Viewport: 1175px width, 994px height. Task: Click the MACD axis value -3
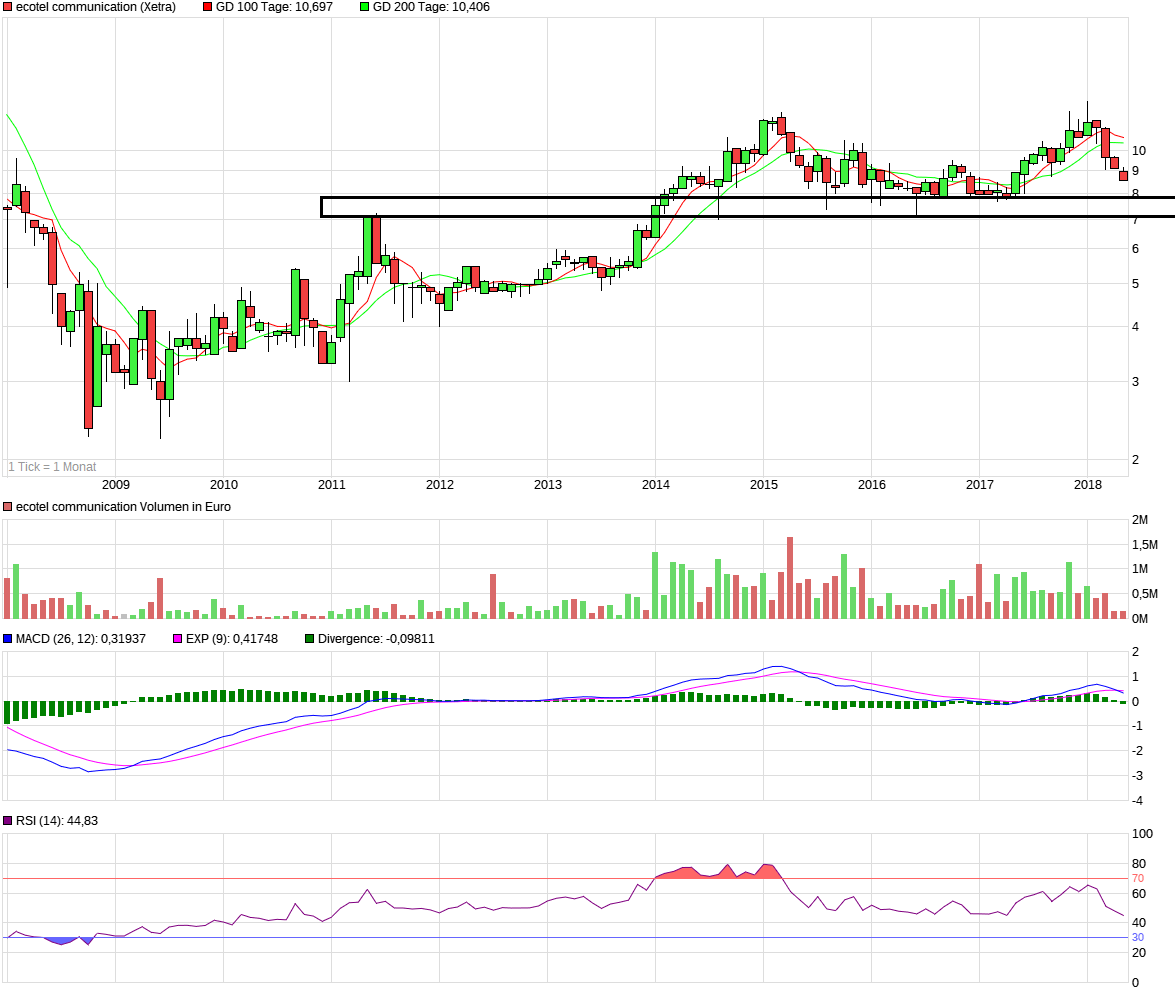point(1137,775)
